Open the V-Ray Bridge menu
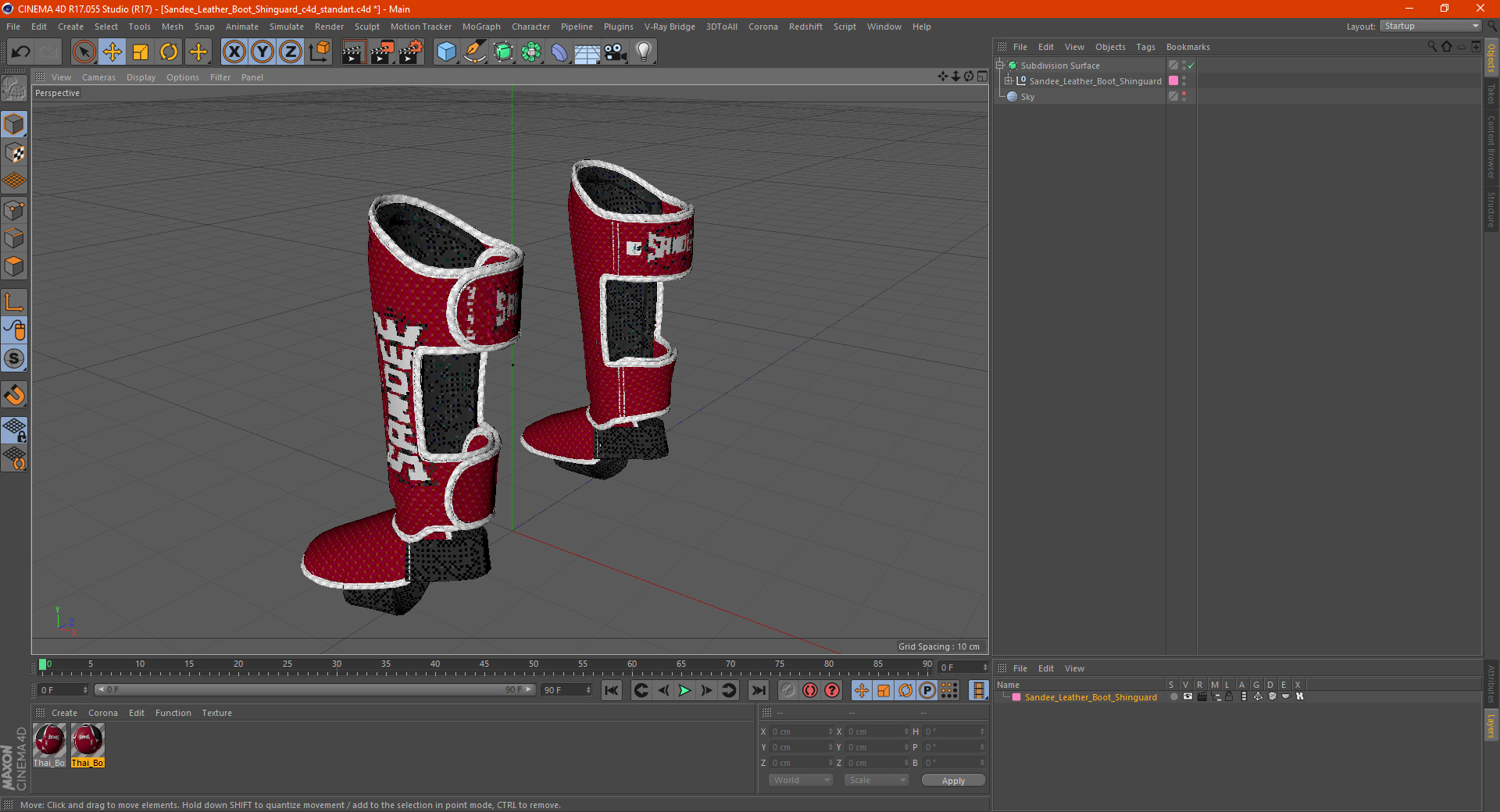The image size is (1500, 812). click(670, 27)
